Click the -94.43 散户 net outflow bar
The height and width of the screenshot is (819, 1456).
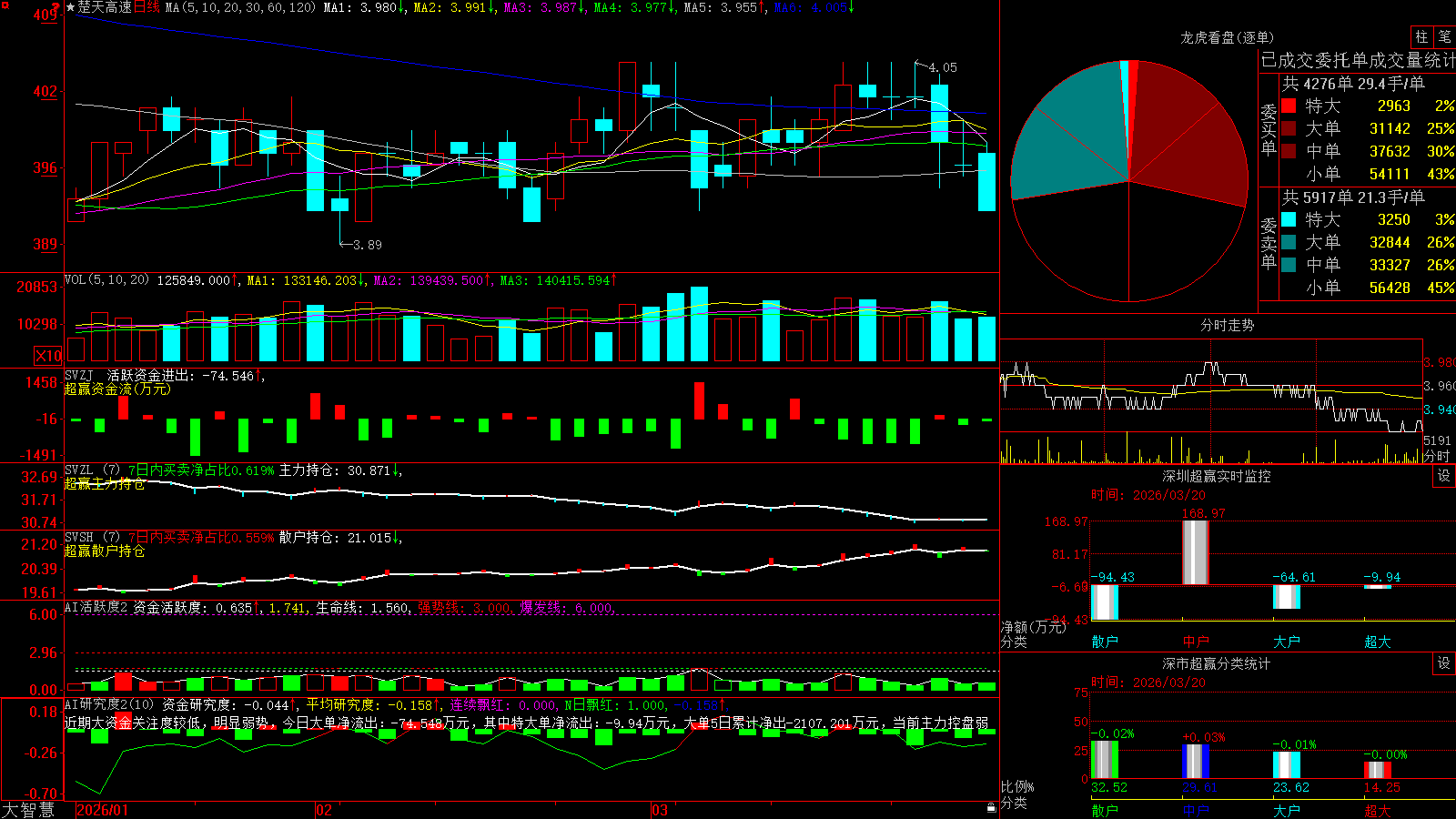point(1105,602)
